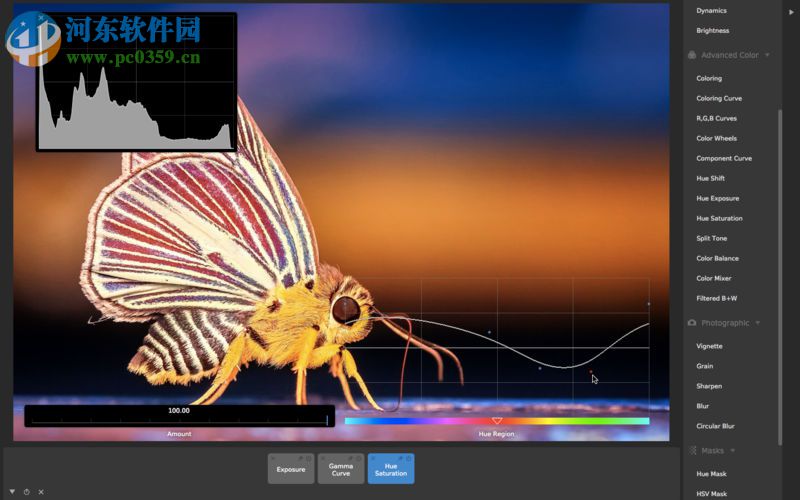Click the Hue Region triangle marker

497,420
